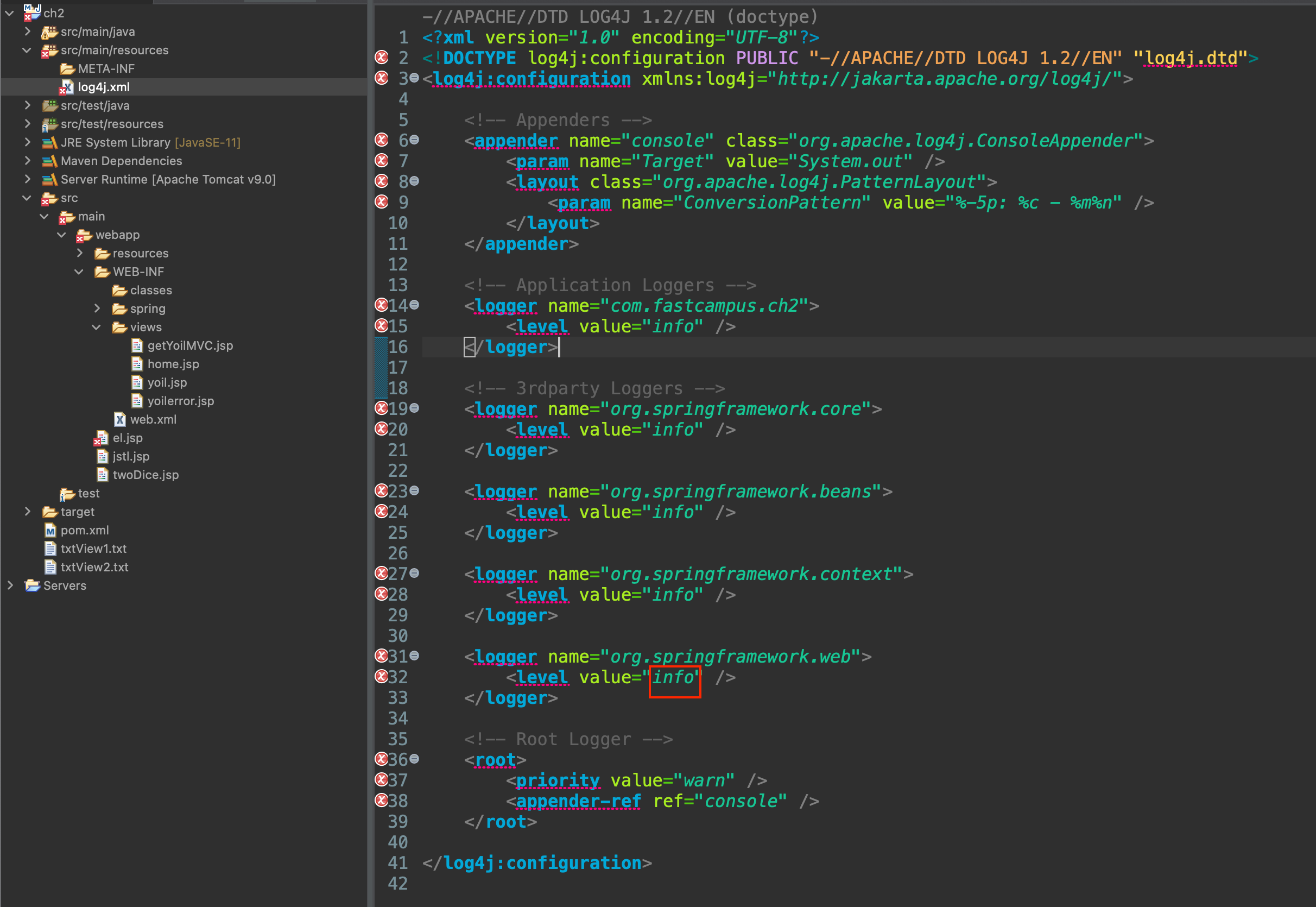Open getYoilMVC.jsp in the tree
Image resolution: width=1316 pixels, height=907 pixels.
(x=189, y=345)
